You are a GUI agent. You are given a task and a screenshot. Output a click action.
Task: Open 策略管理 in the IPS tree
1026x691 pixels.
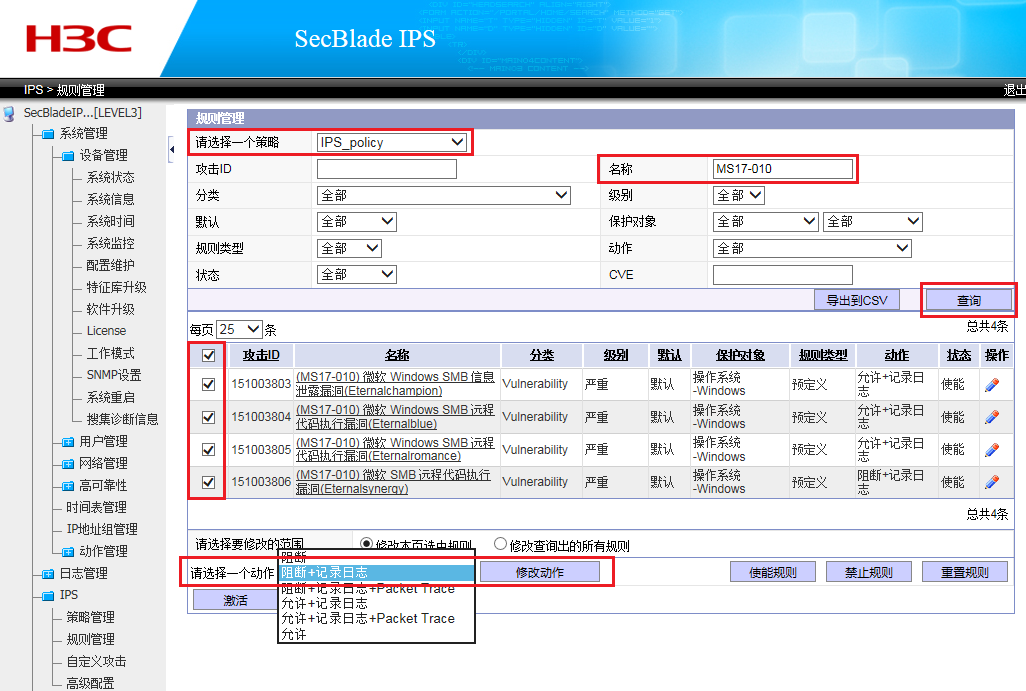point(90,617)
